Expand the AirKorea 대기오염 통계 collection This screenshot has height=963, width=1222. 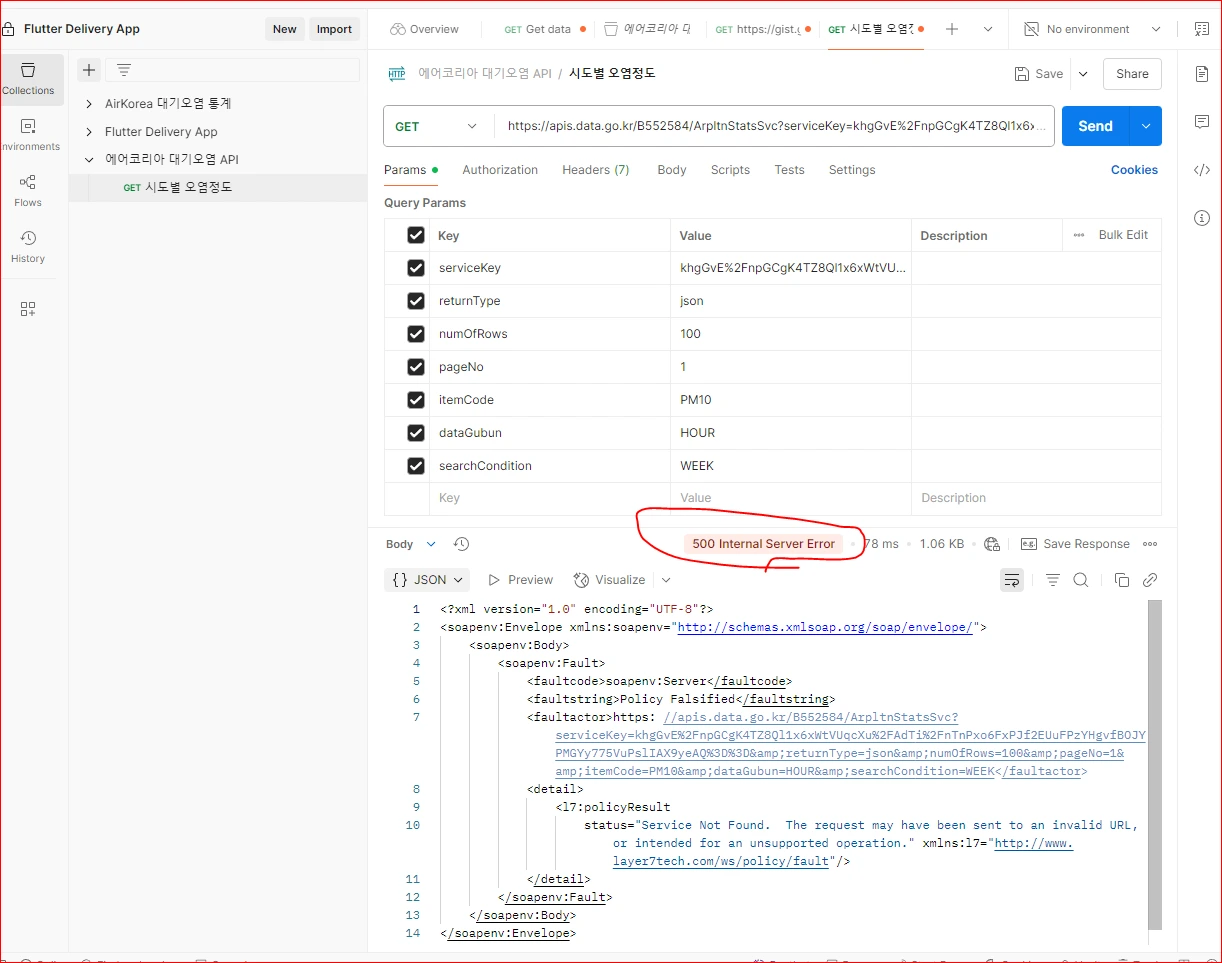(89, 104)
